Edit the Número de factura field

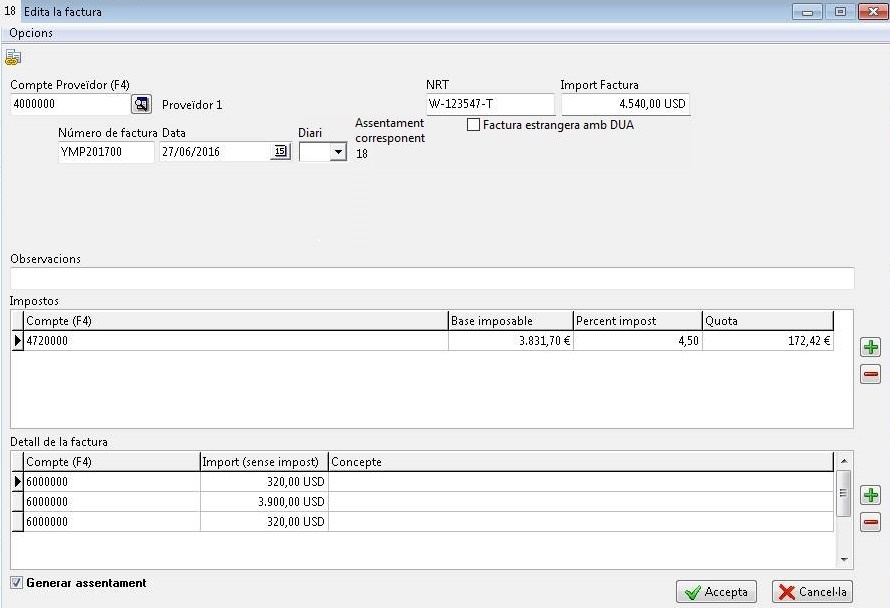click(106, 152)
